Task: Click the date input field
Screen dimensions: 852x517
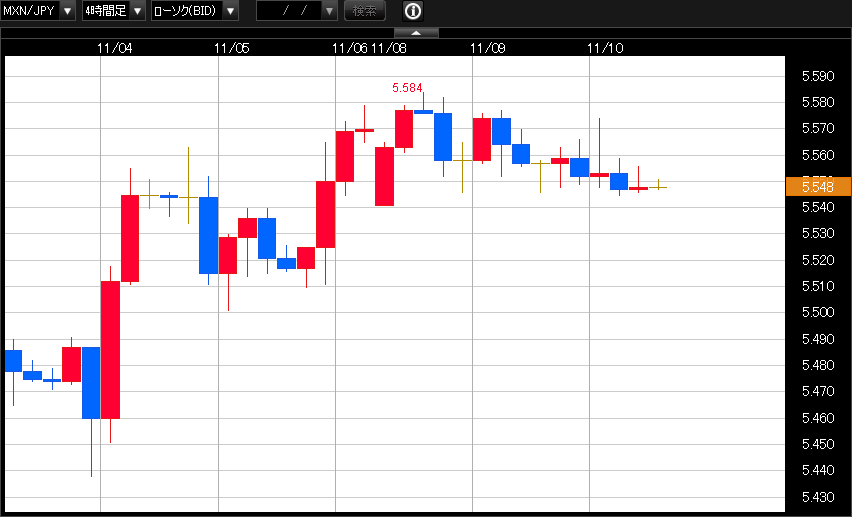Action: tap(290, 11)
